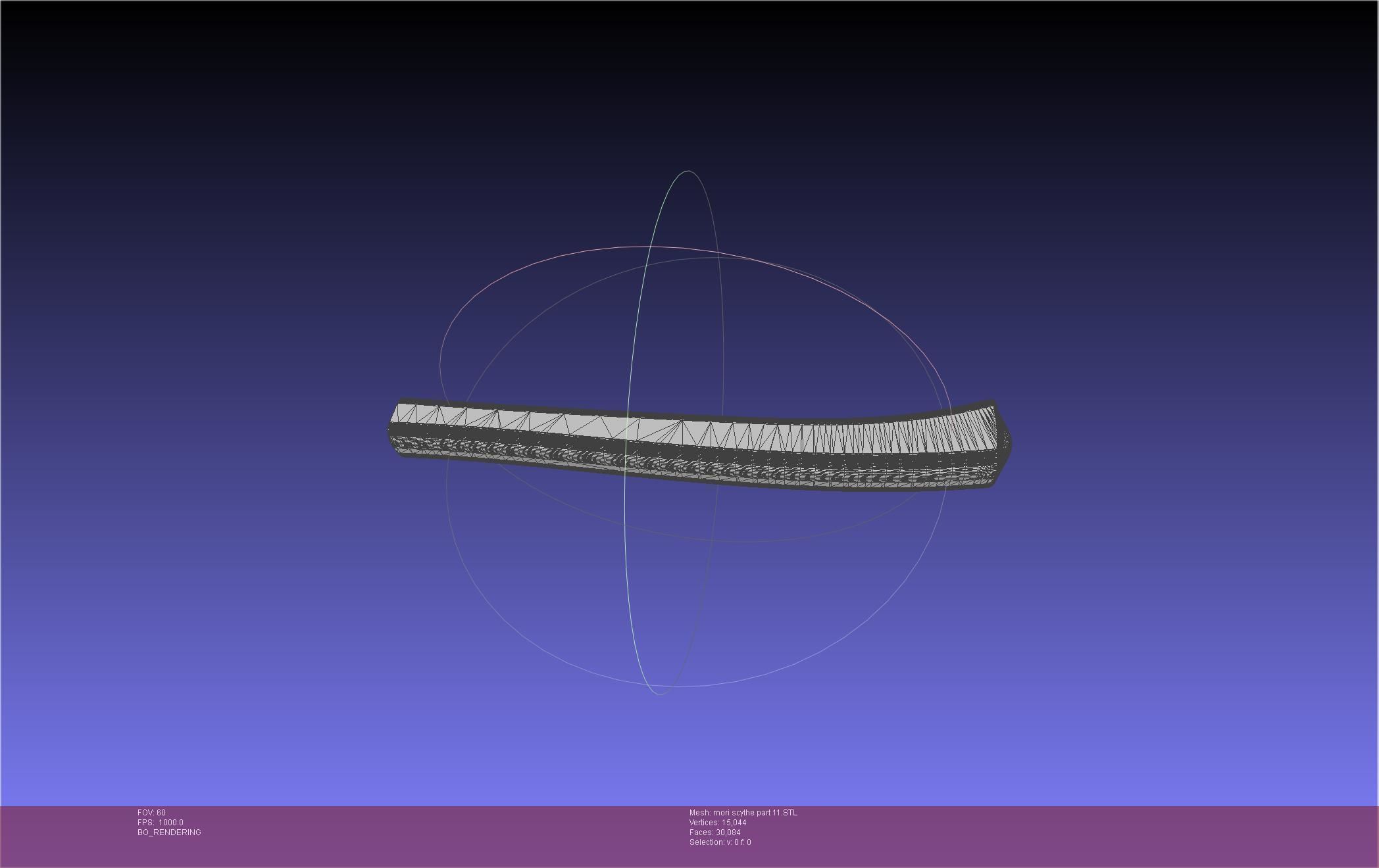Click the Vertices: 15,044 count
The width and height of the screenshot is (1379, 868).
coord(718,823)
